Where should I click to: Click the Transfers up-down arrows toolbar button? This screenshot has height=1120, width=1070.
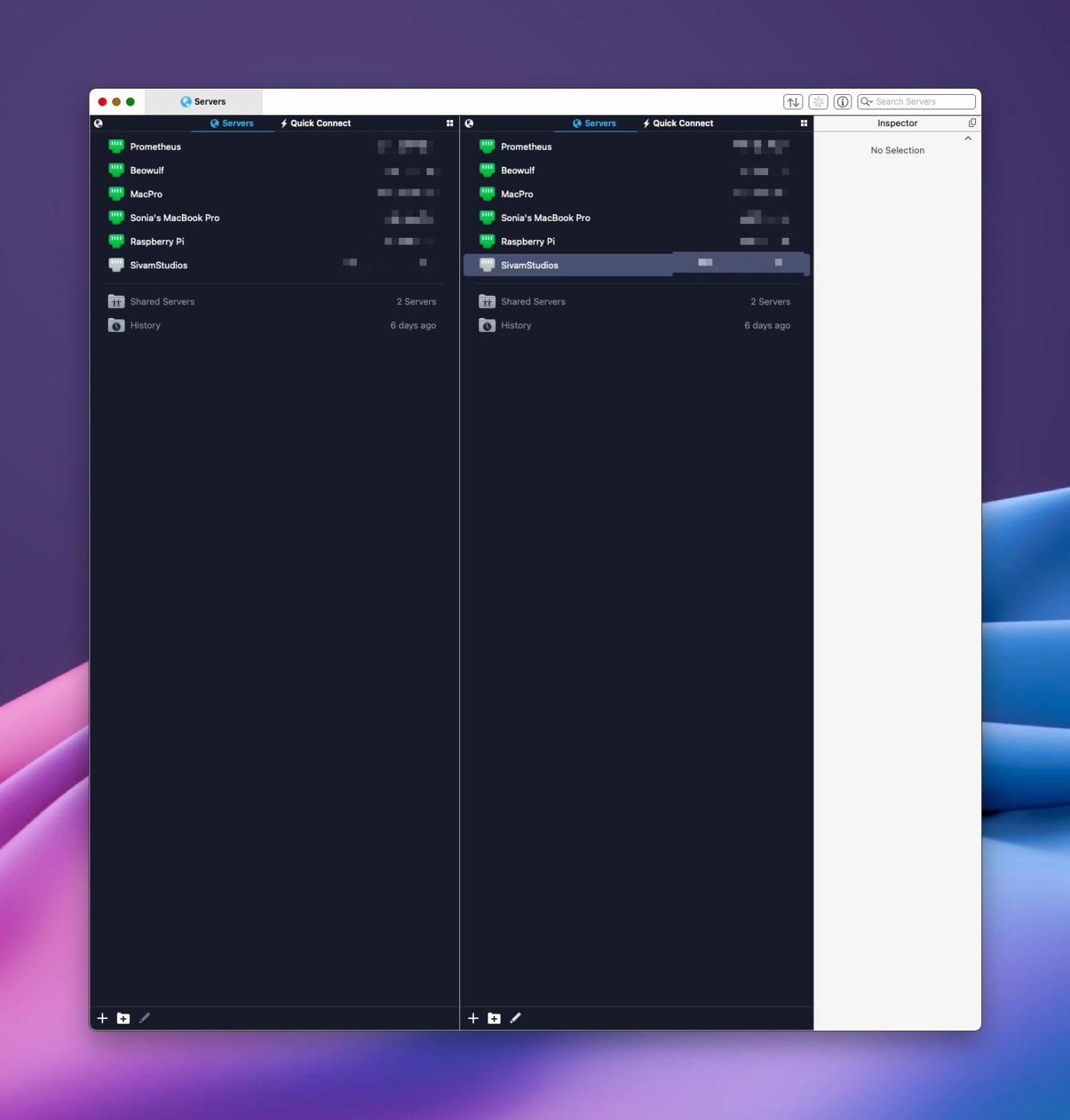click(x=793, y=102)
